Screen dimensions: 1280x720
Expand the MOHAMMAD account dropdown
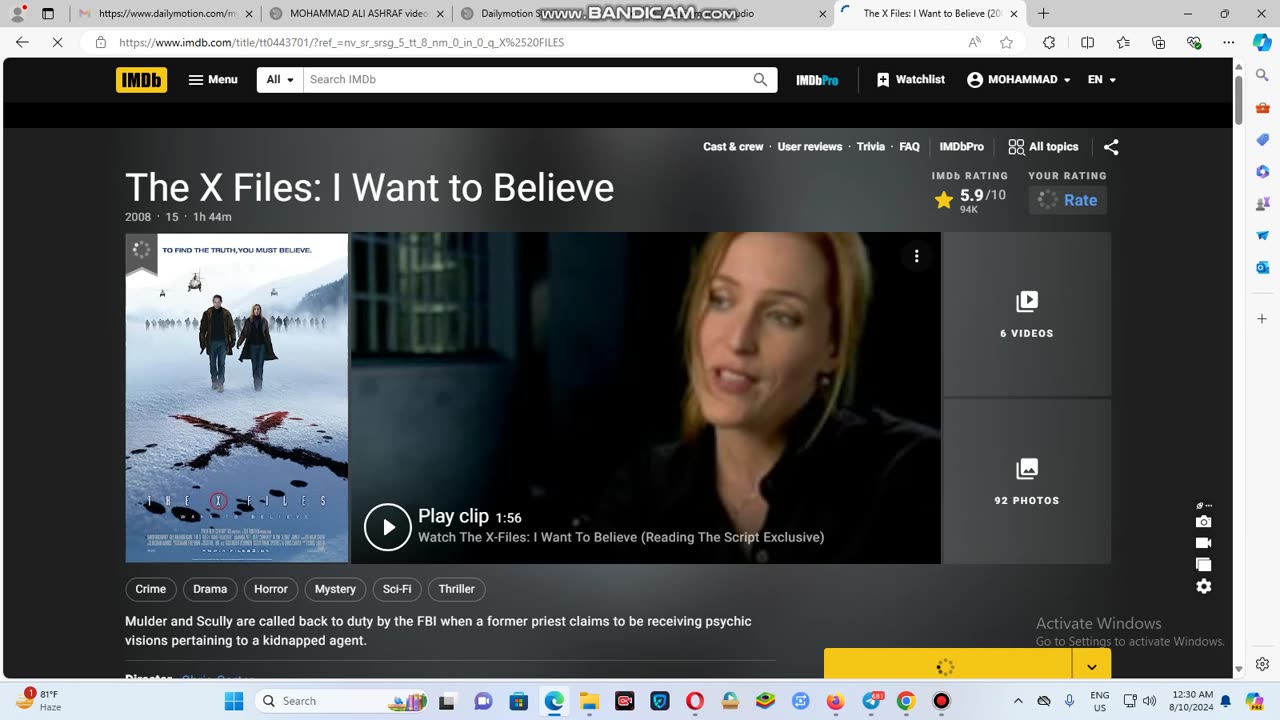[1018, 80]
